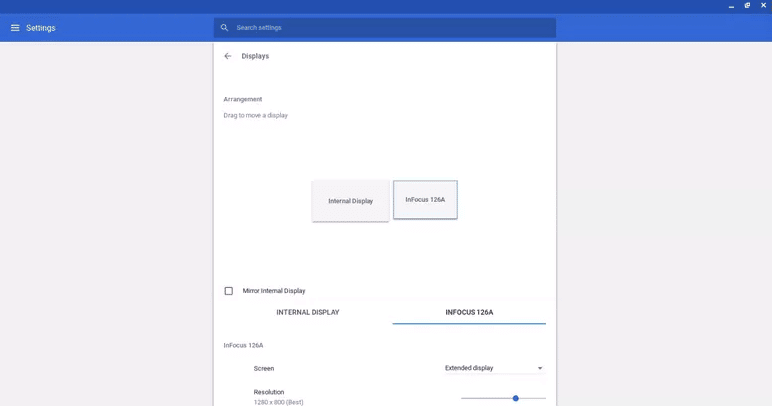Image resolution: width=772 pixels, height=406 pixels.
Task: Click the 'Drag to move a display' text
Action: click(x=256, y=115)
